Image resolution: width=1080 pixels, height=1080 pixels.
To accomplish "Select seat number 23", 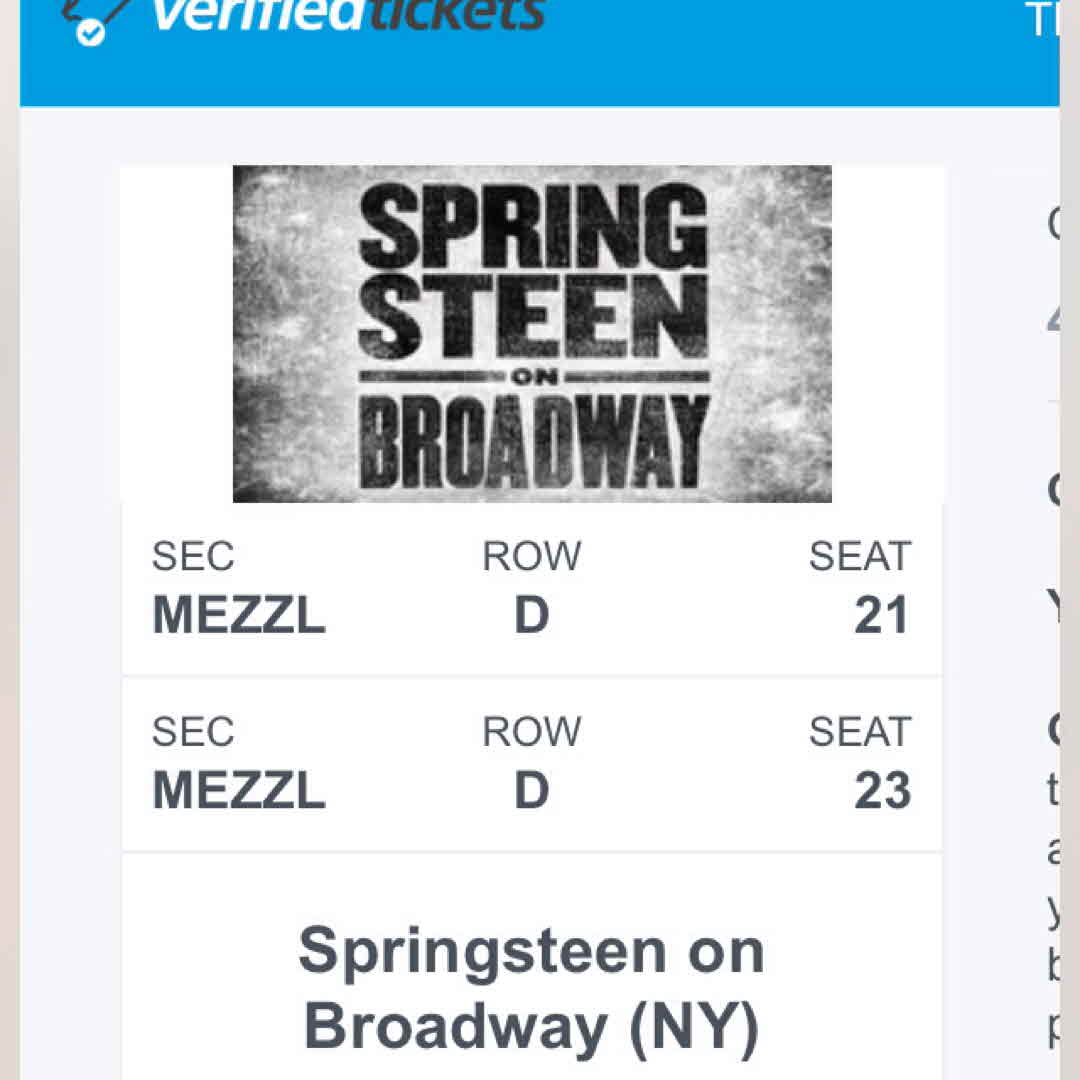I will (881, 791).
